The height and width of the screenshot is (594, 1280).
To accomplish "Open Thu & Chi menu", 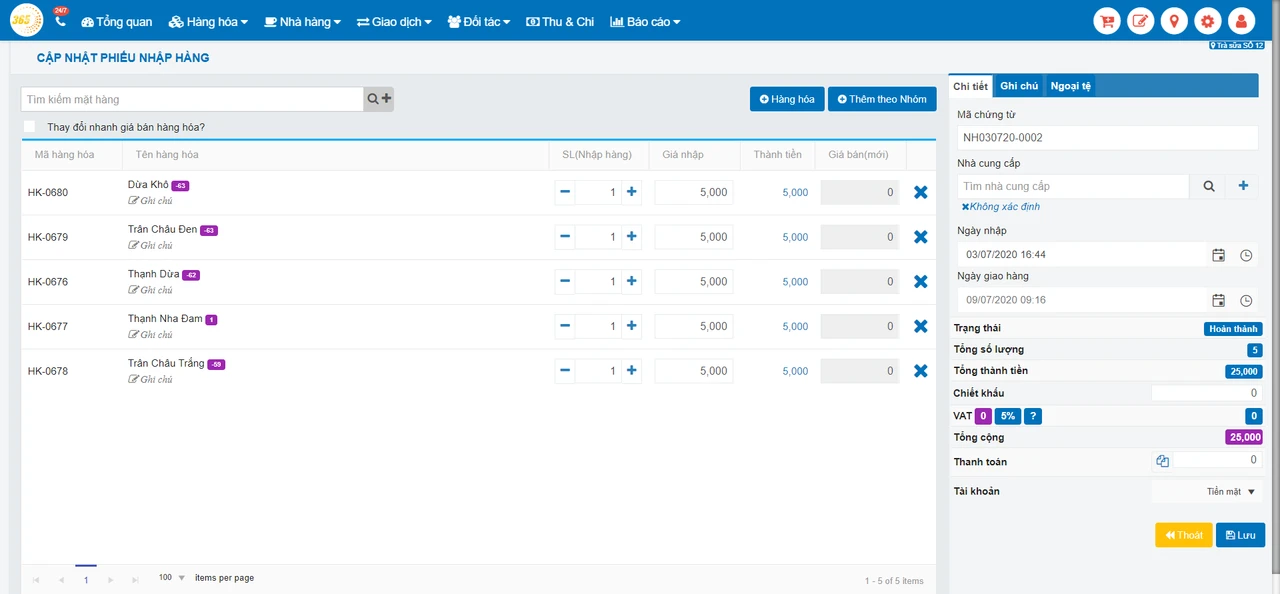I will click(560, 21).
